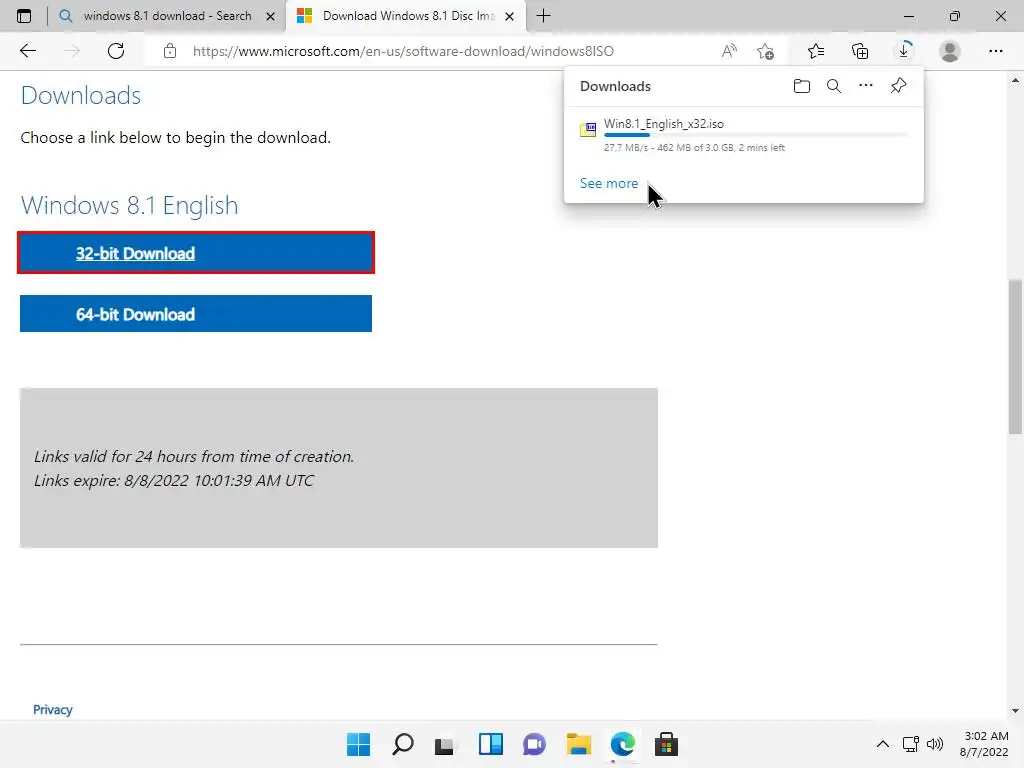Image resolution: width=1024 pixels, height=768 pixels.
Task: Click the network tray icon
Action: 910,744
